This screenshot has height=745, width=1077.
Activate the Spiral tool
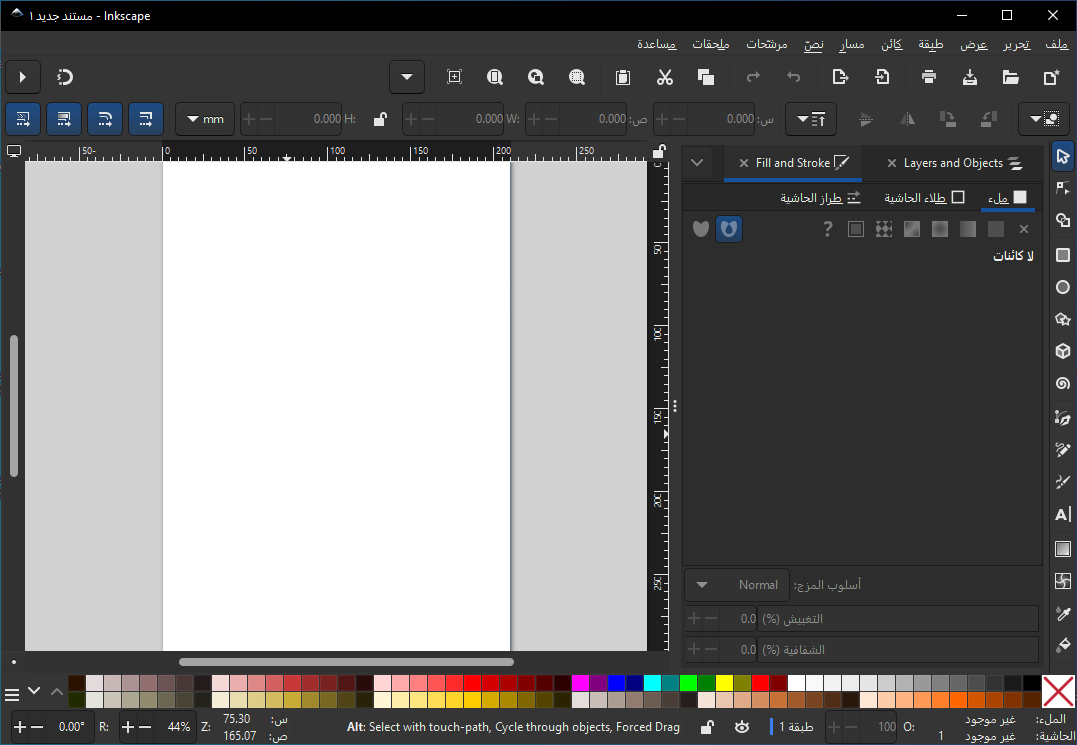(x=1063, y=384)
